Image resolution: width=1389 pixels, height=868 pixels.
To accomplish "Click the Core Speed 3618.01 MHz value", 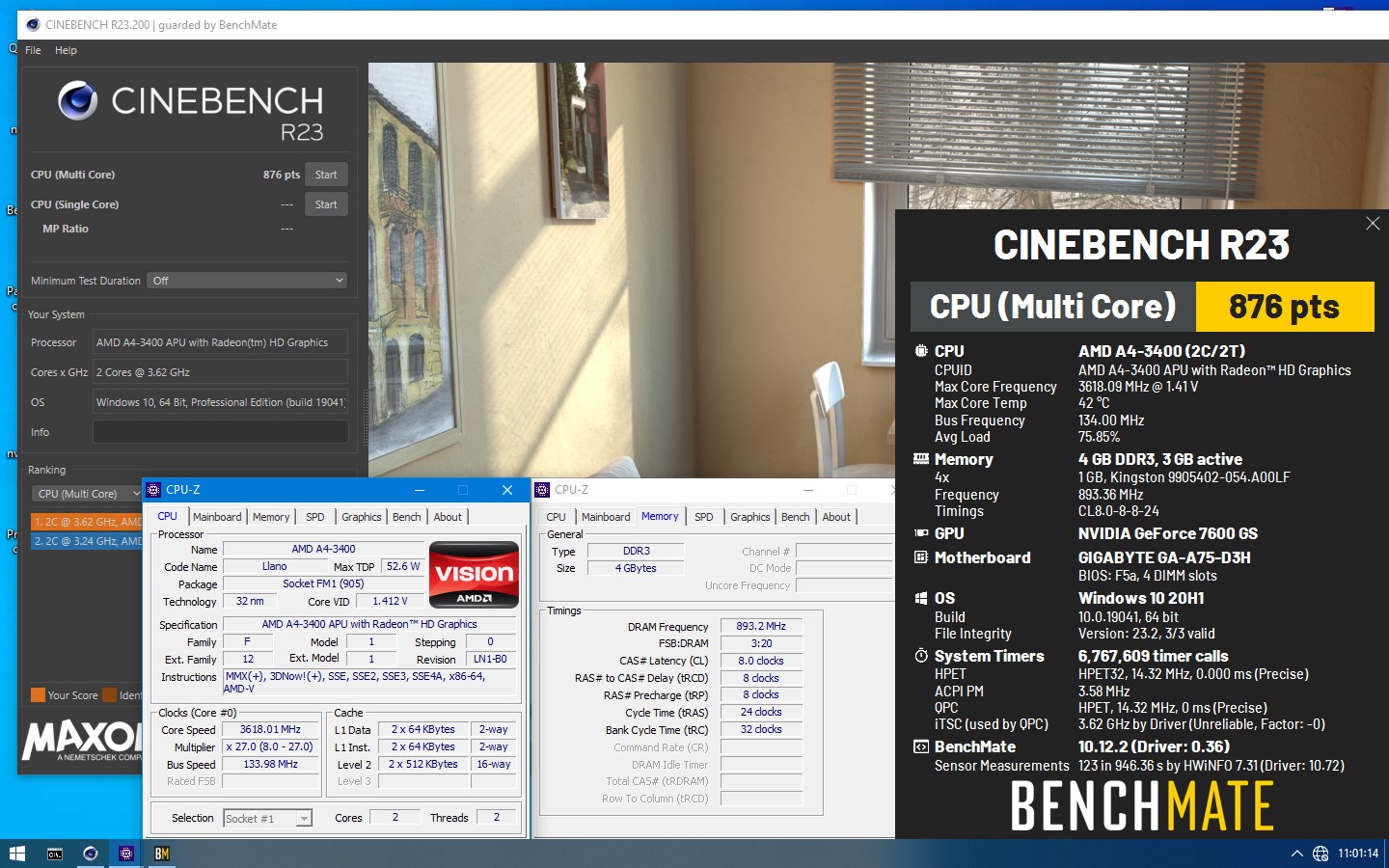I will pyautogui.click(x=270, y=730).
